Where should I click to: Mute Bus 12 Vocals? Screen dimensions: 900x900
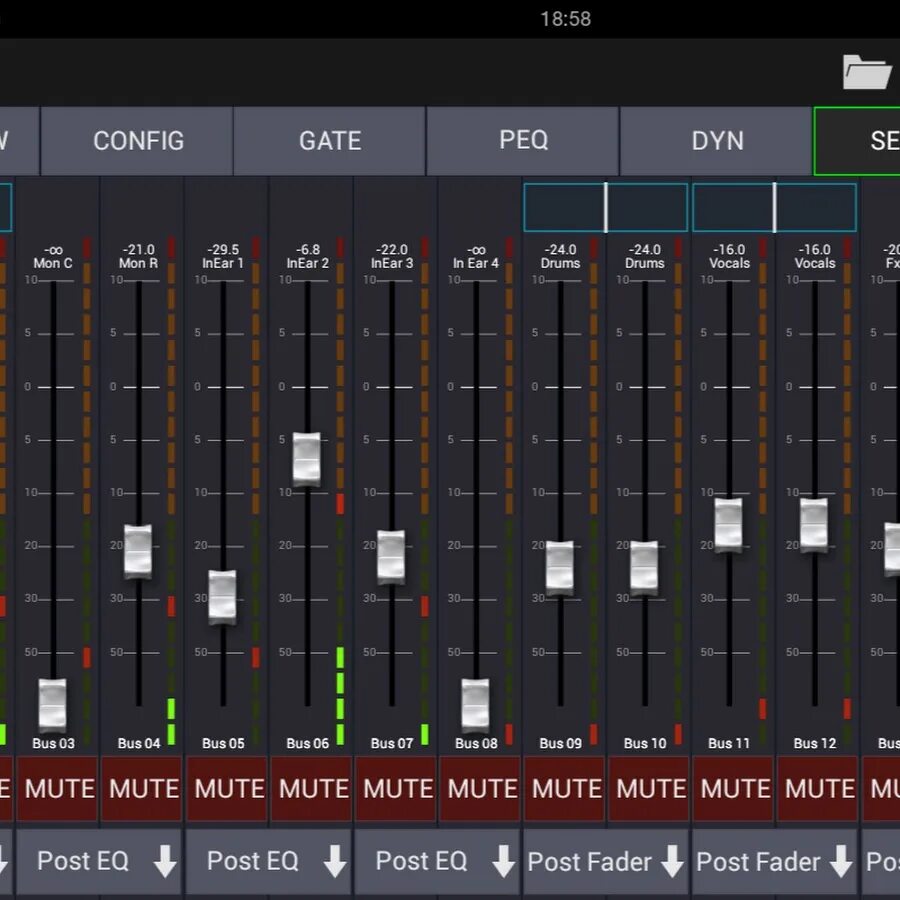tap(818, 789)
